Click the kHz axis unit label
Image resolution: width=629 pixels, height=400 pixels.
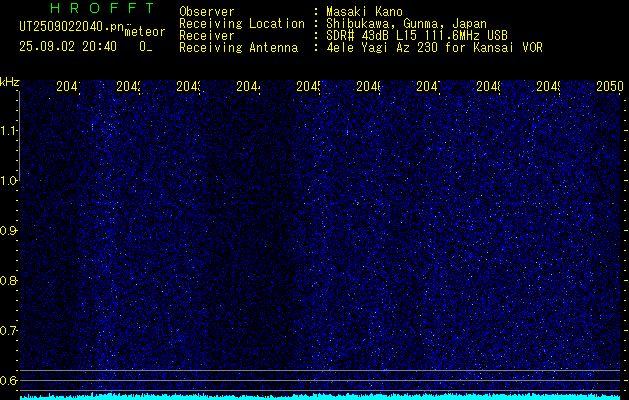(x=10, y=83)
